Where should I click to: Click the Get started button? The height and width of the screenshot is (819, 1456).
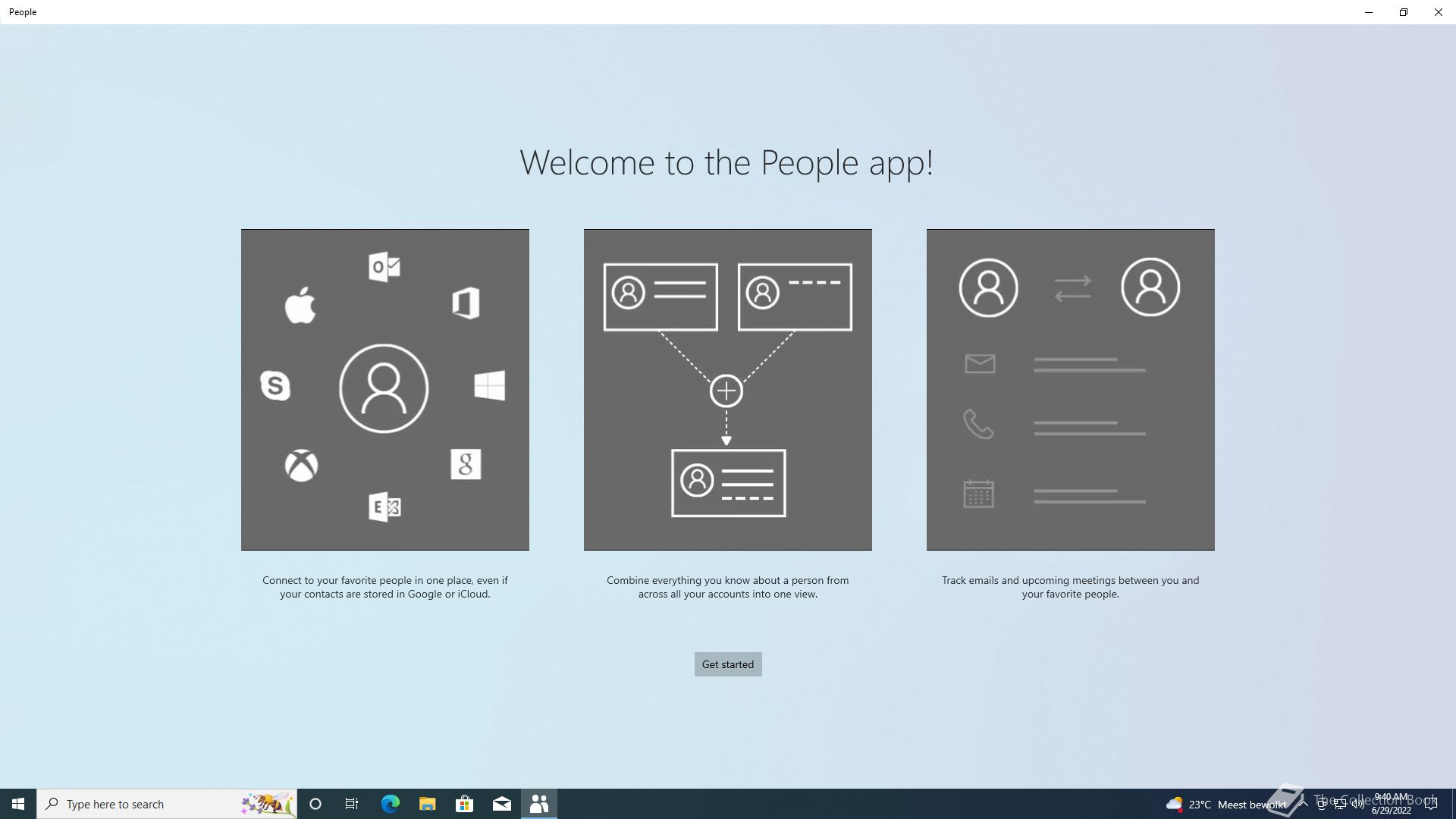pyautogui.click(x=728, y=664)
